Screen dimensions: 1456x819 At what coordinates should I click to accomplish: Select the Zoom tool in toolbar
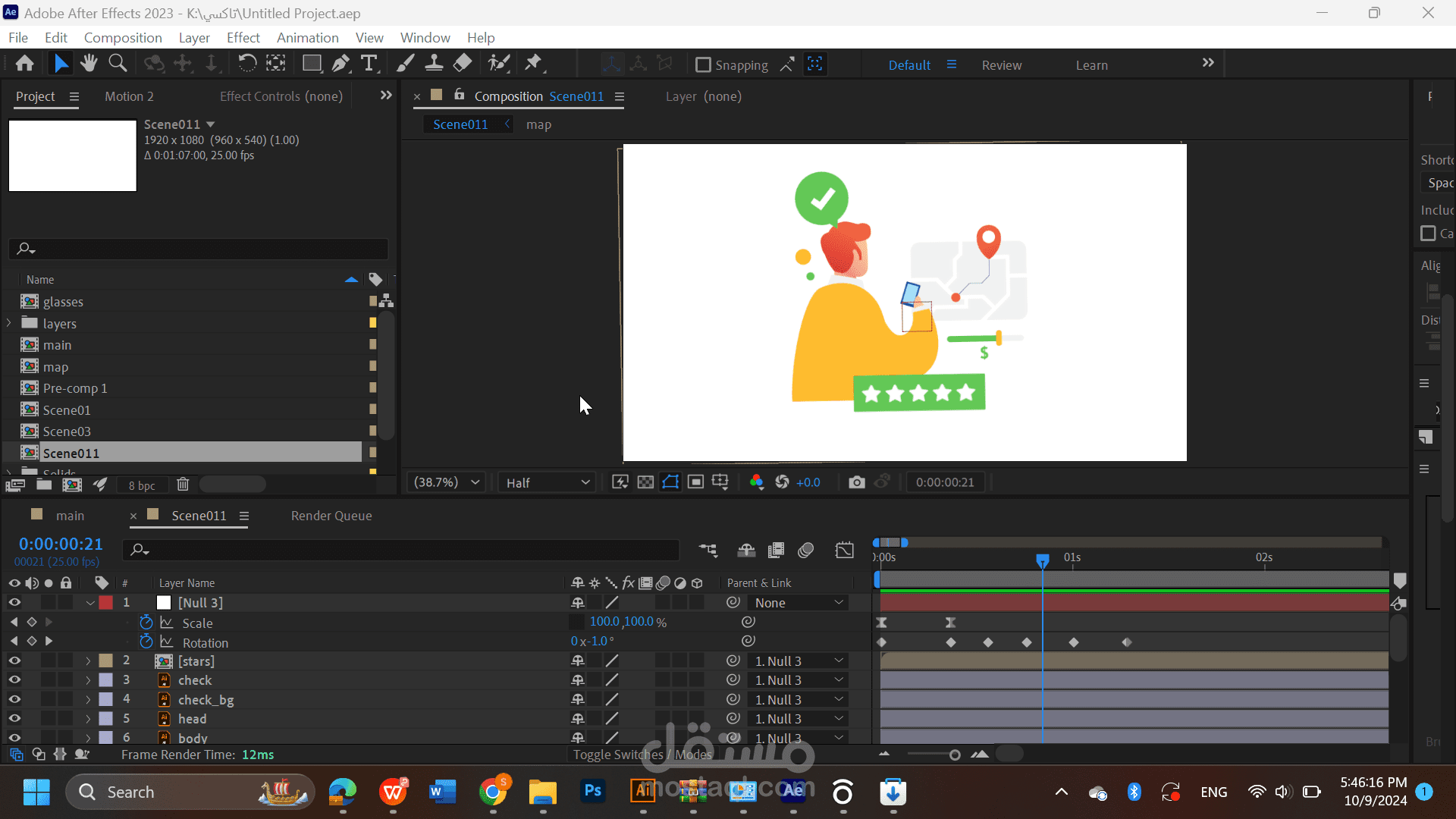pyautogui.click(x=118, y=64)
